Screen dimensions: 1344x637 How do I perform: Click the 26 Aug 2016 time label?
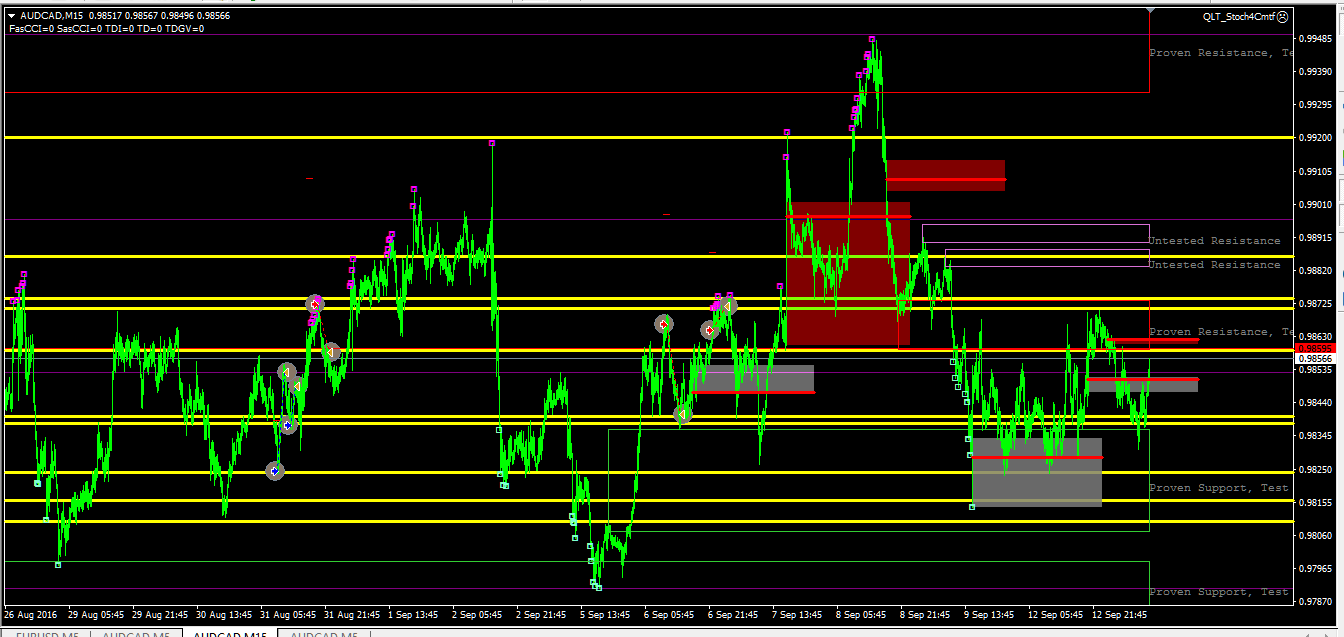point(31,614)
